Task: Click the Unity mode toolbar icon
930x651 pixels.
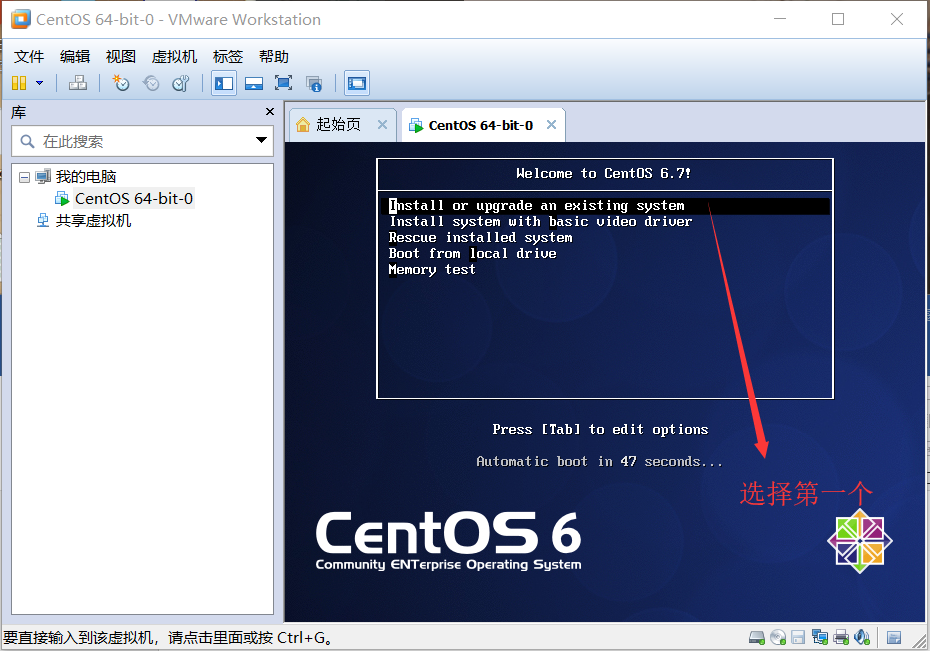Action: [314, 83]
